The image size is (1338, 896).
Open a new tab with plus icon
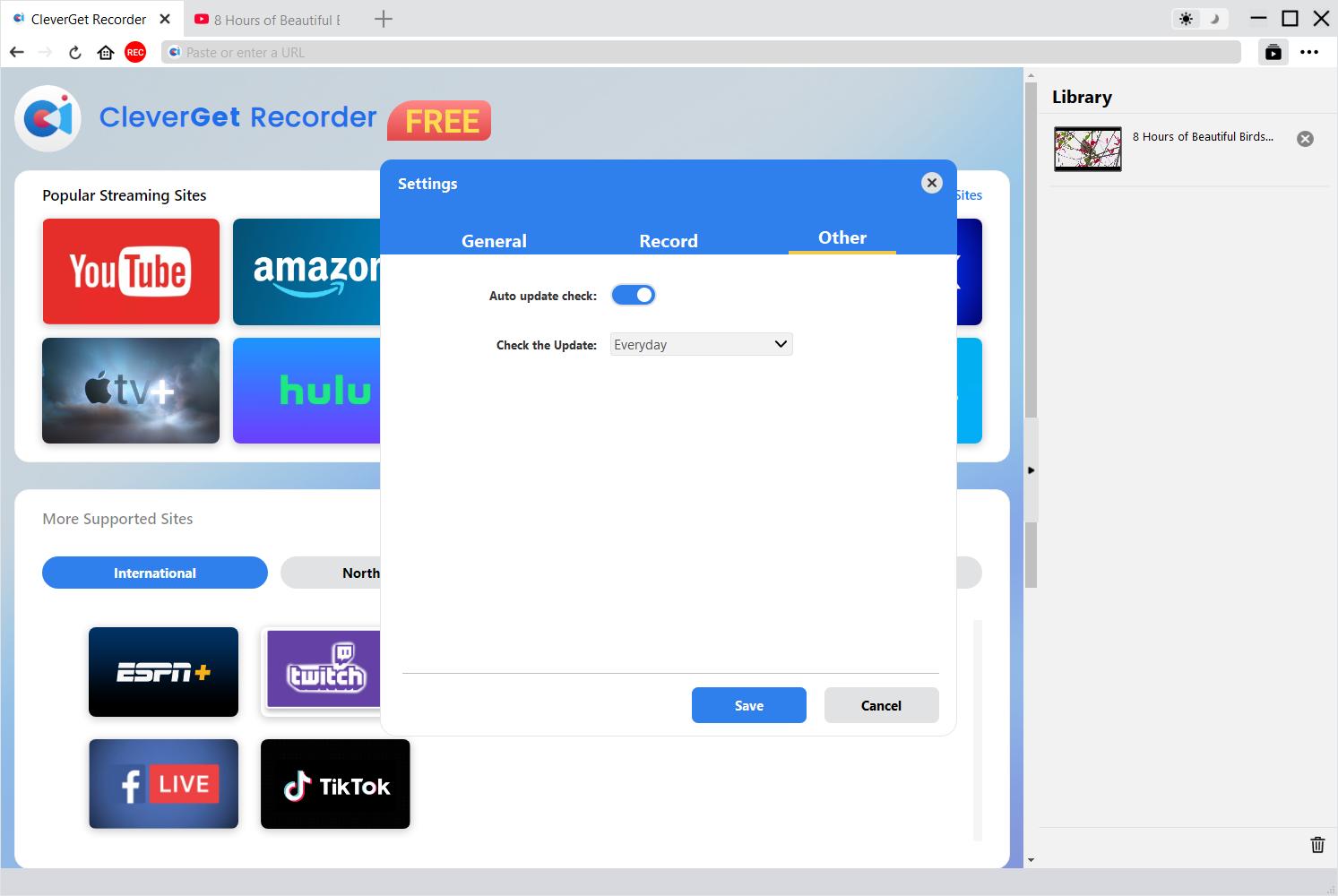(384, 19)
